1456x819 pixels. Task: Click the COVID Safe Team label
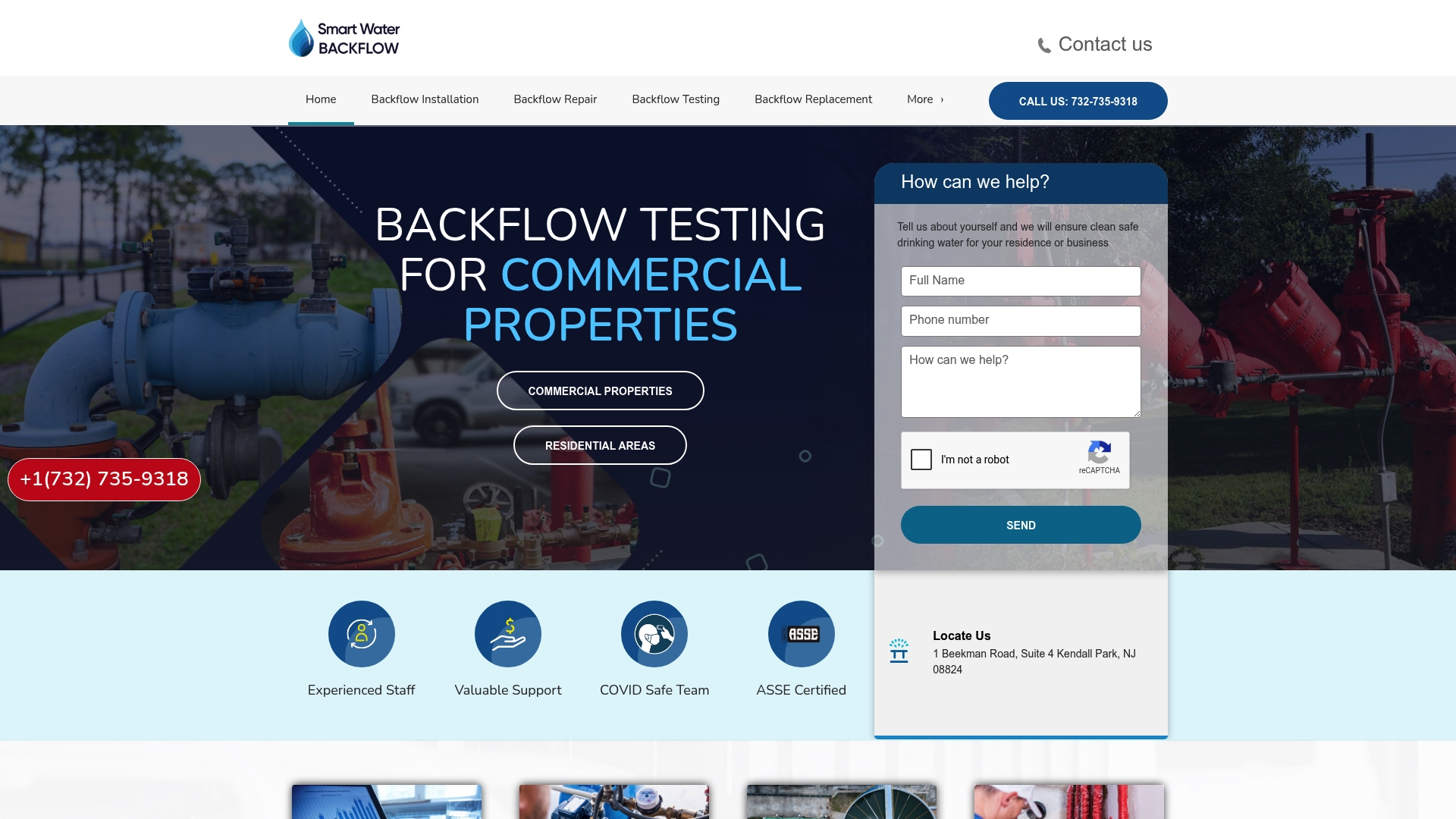point(654,690)
